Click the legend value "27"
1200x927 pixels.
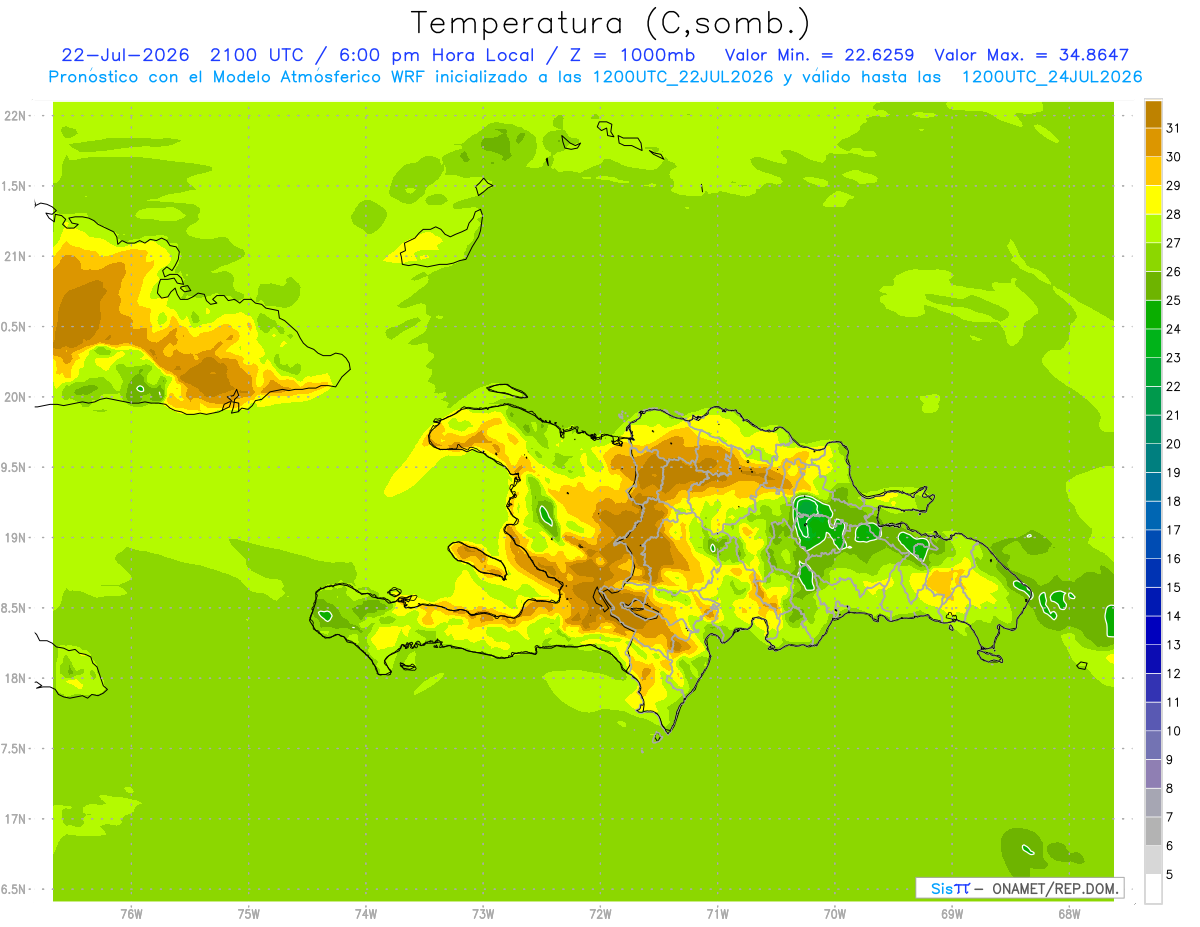[x=1173, y=243]
